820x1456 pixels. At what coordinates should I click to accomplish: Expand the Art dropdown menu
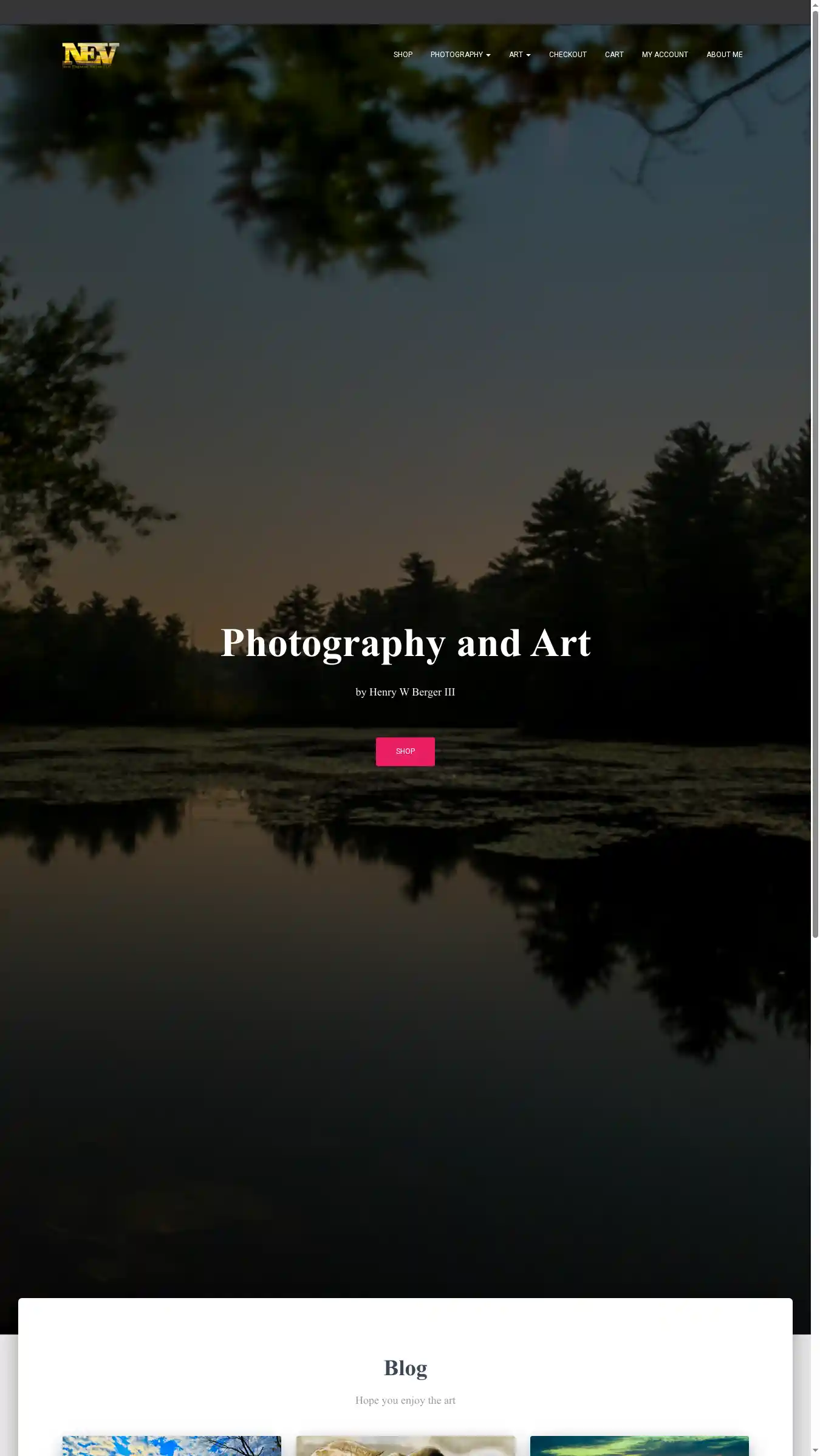pos(519,55)
